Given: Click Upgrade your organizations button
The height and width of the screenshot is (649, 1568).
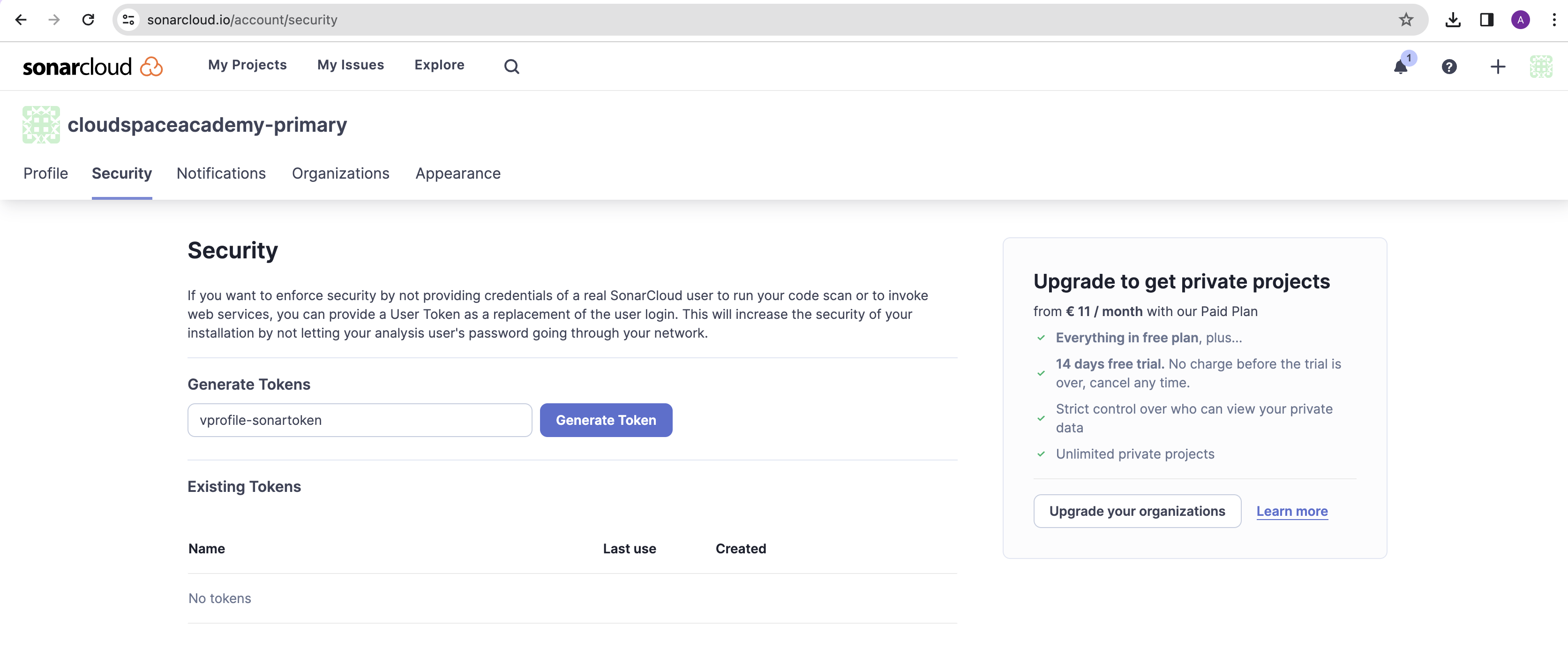Looking at the screenshot, I should tap(1137, 512).
